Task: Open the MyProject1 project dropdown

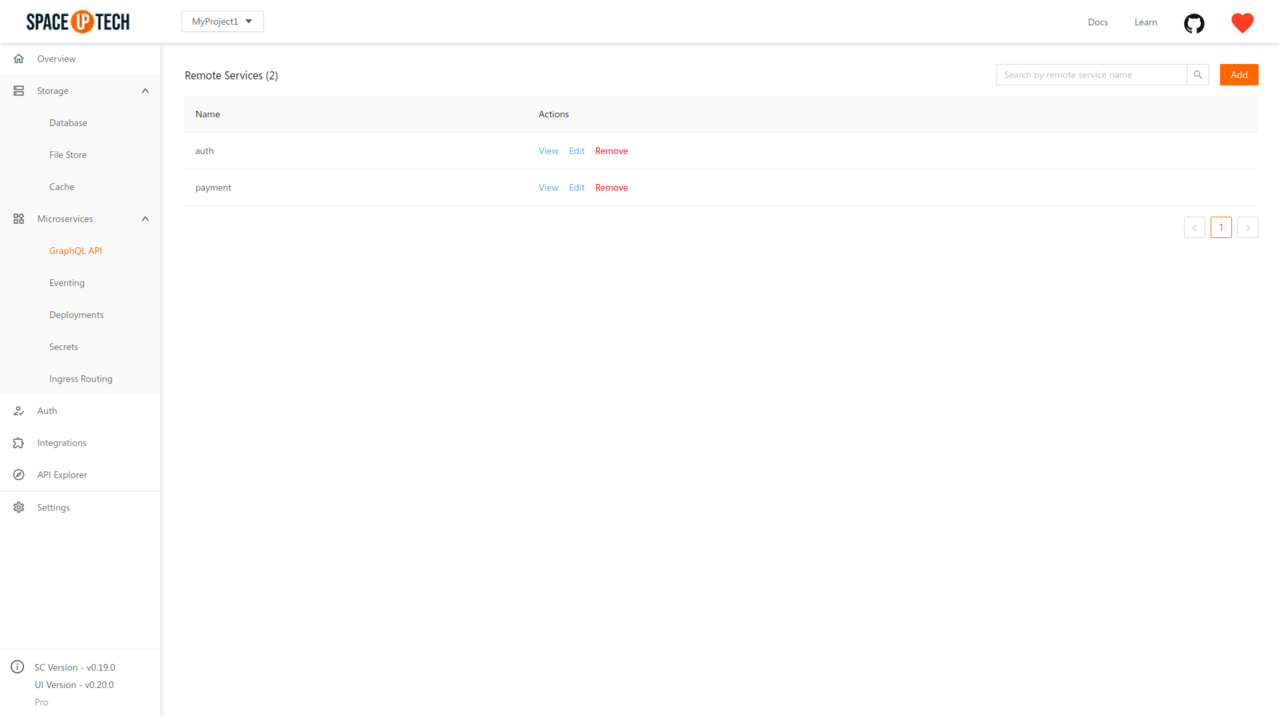Action: pos(222,22)
